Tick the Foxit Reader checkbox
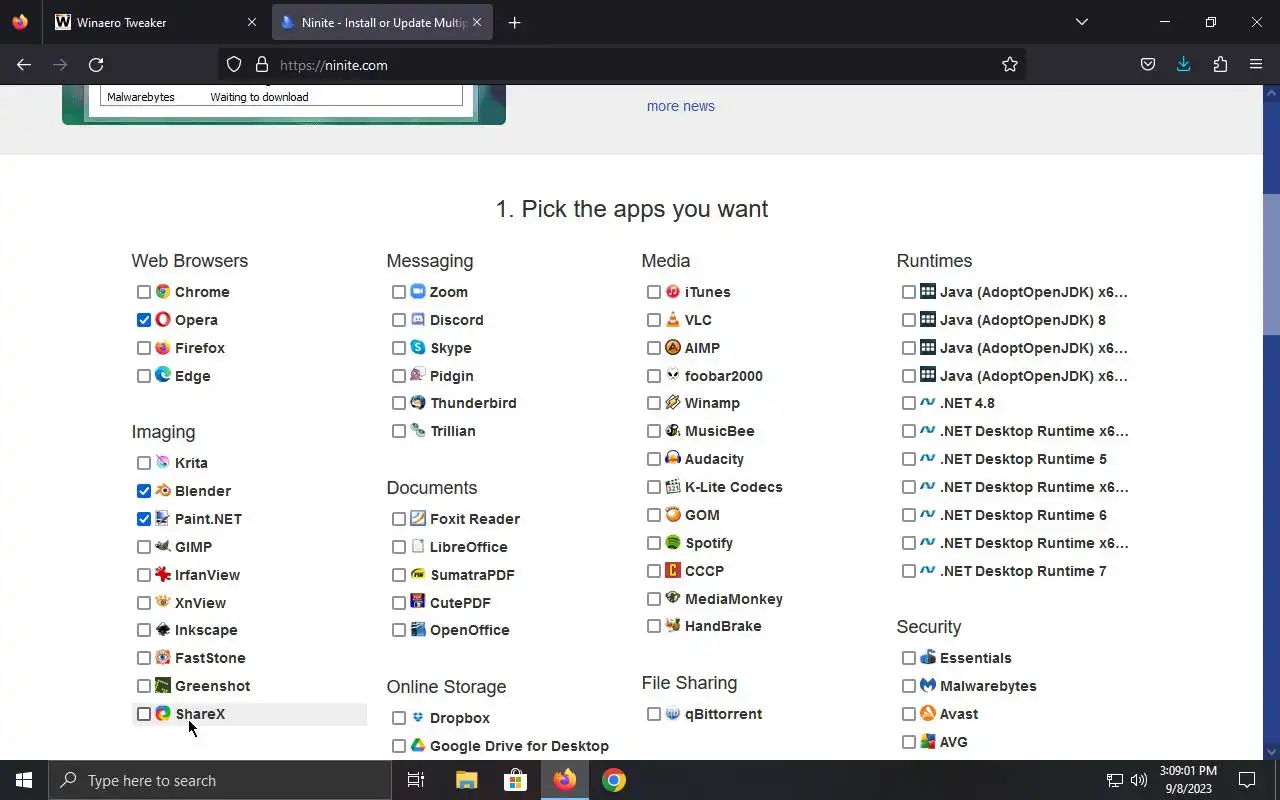 click(399, 519)
